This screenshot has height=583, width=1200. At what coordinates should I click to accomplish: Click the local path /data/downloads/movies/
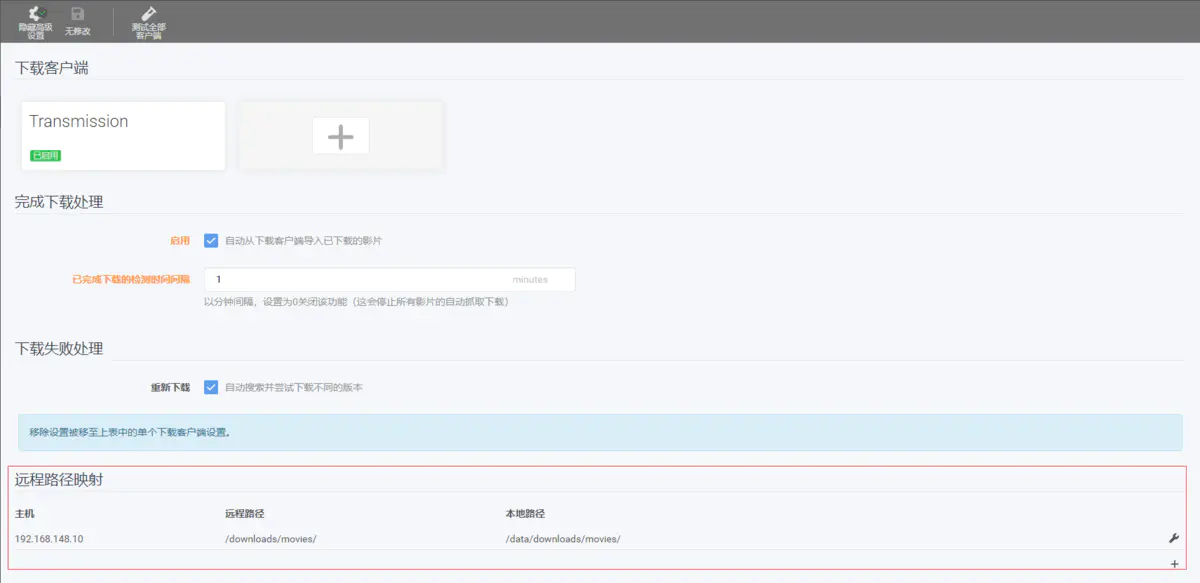click(563, 539)
